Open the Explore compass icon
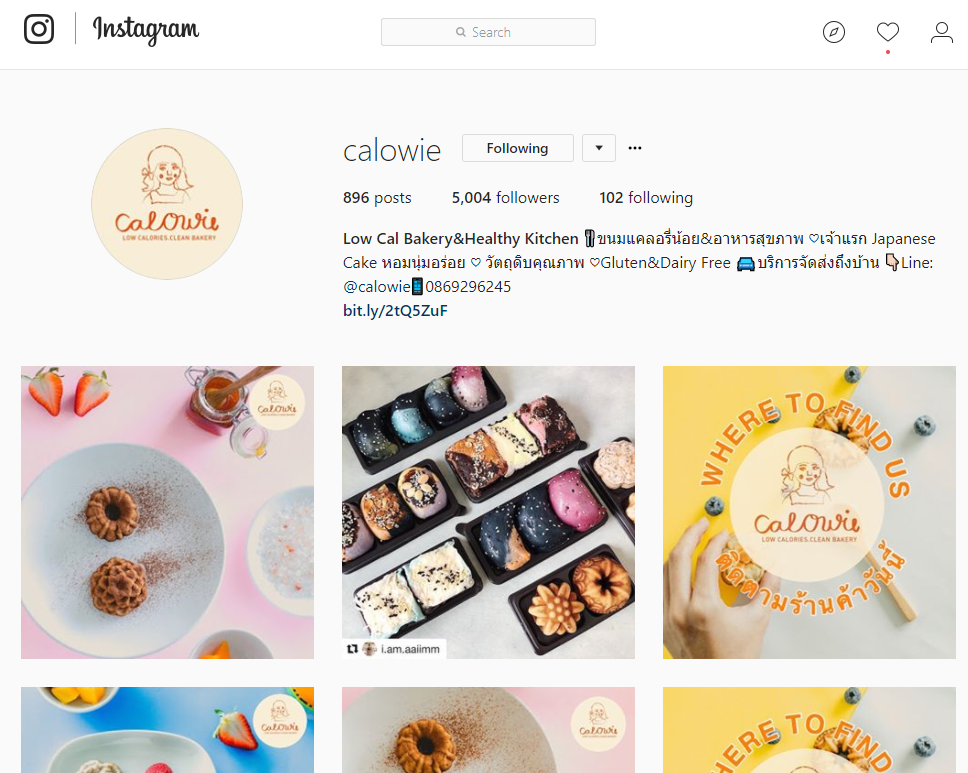 point(833,32)
